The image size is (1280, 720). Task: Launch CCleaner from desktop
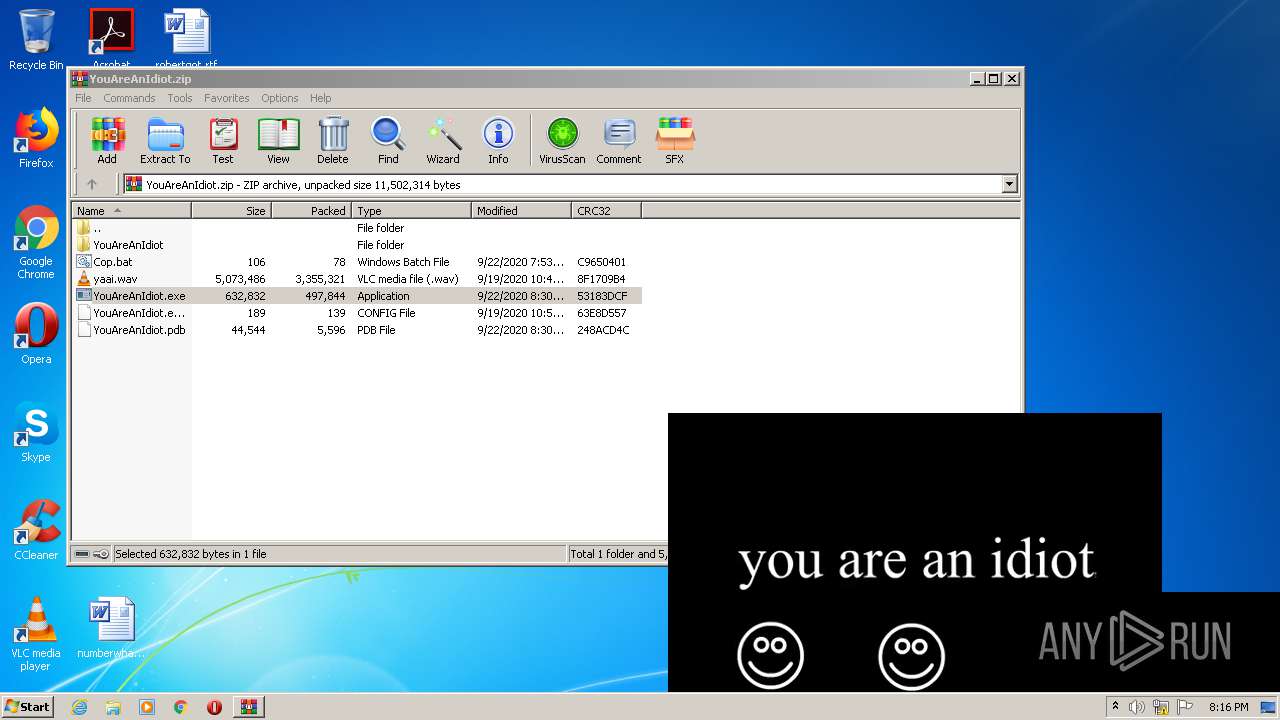tap(36, 530)
